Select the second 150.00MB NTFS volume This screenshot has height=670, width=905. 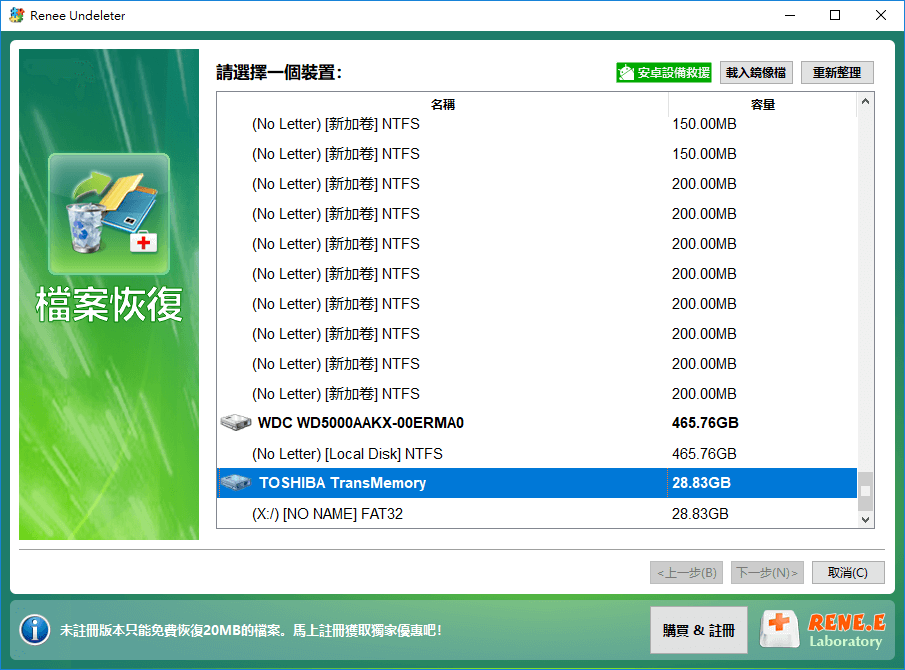537,154
